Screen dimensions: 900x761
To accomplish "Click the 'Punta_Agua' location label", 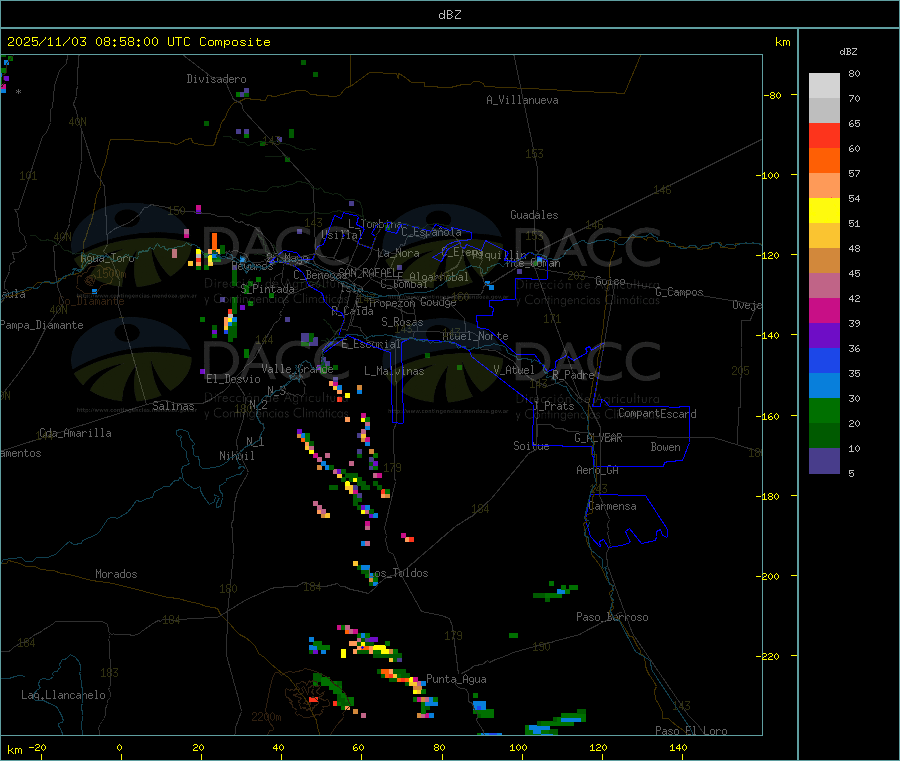I will click(x=456, y=679).
